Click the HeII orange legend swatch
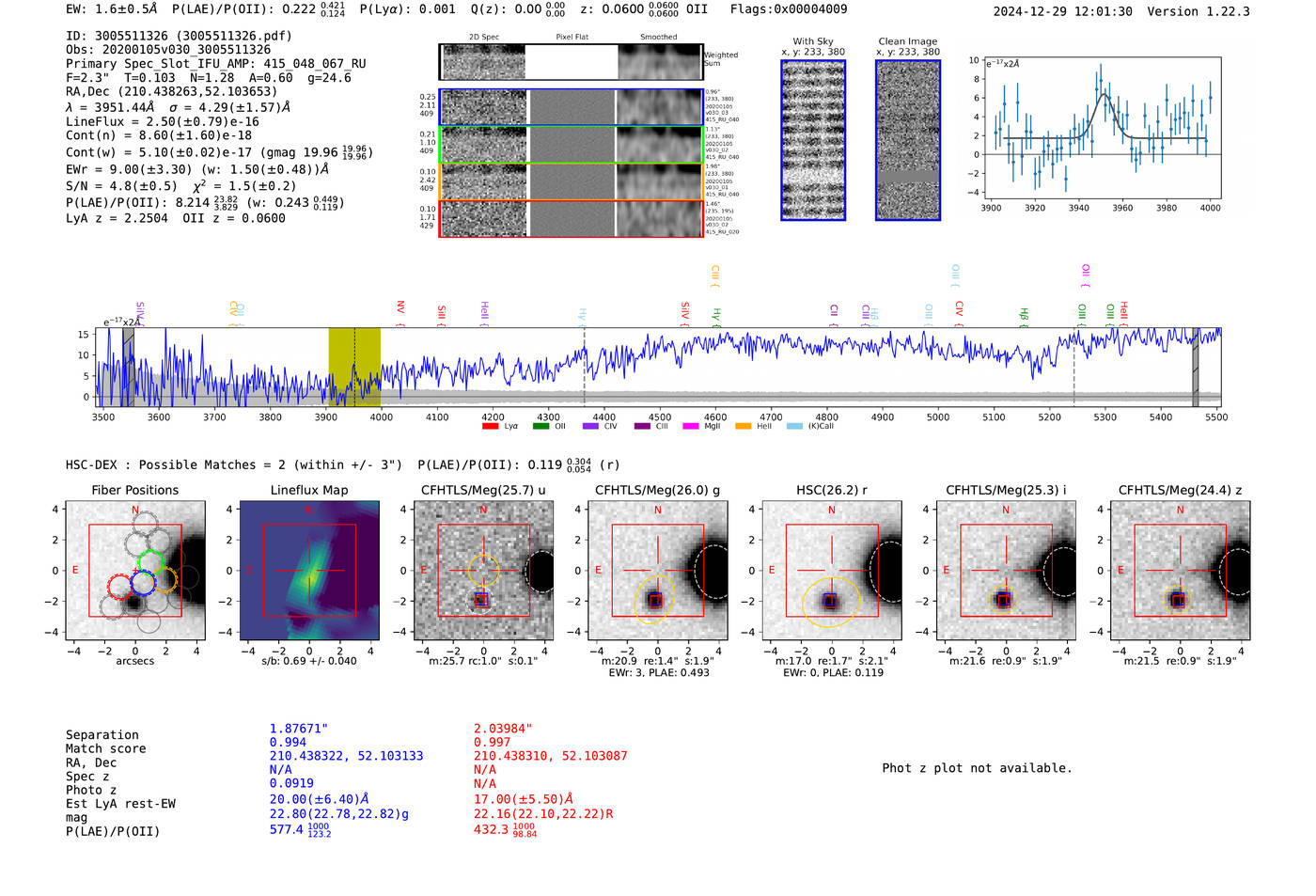 pyautogui.click(x=744, y=427)
